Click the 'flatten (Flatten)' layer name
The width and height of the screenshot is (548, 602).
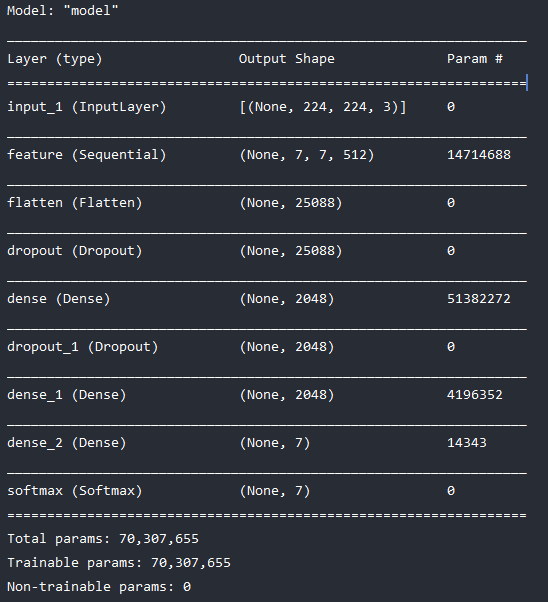point(75,203)
